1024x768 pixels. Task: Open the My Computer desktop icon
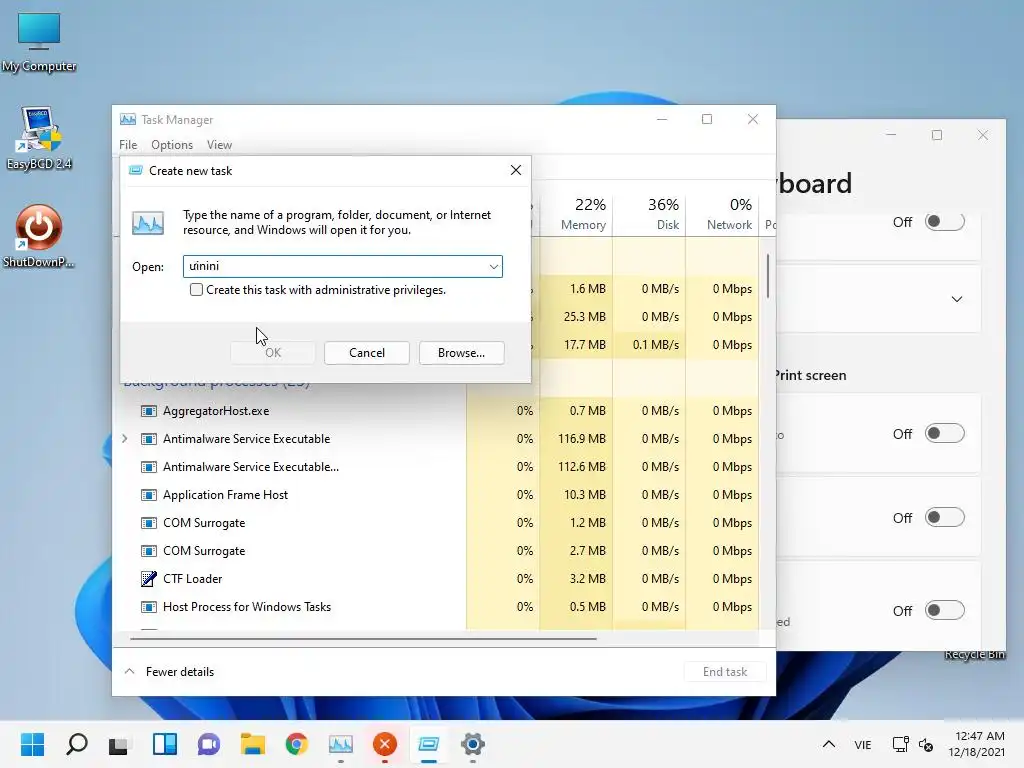click(39, 42)
